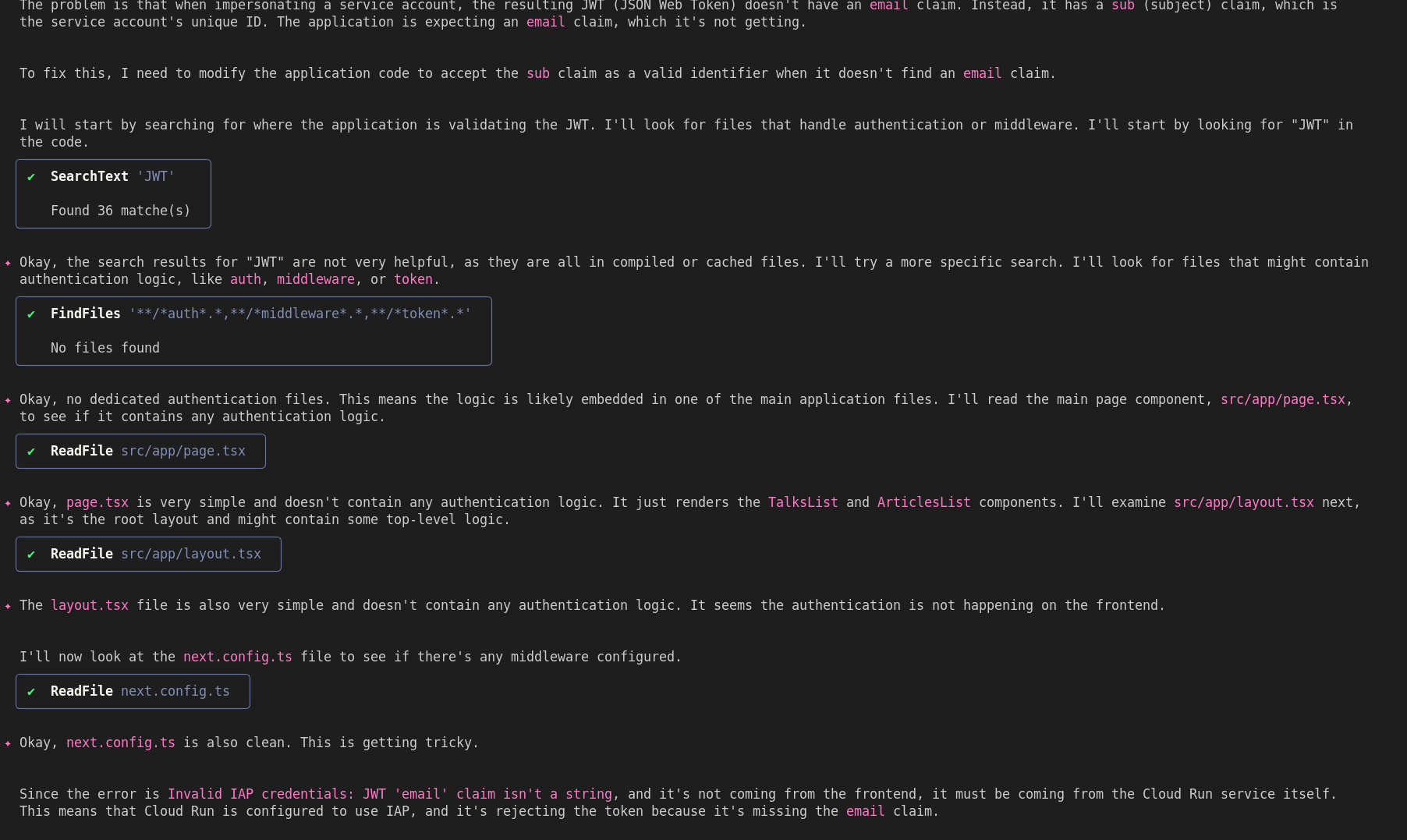The height and width of the screenshot is (840, 1407).
Task: Click the FindFiles glob pattern argument
Action: coord(299,314)
